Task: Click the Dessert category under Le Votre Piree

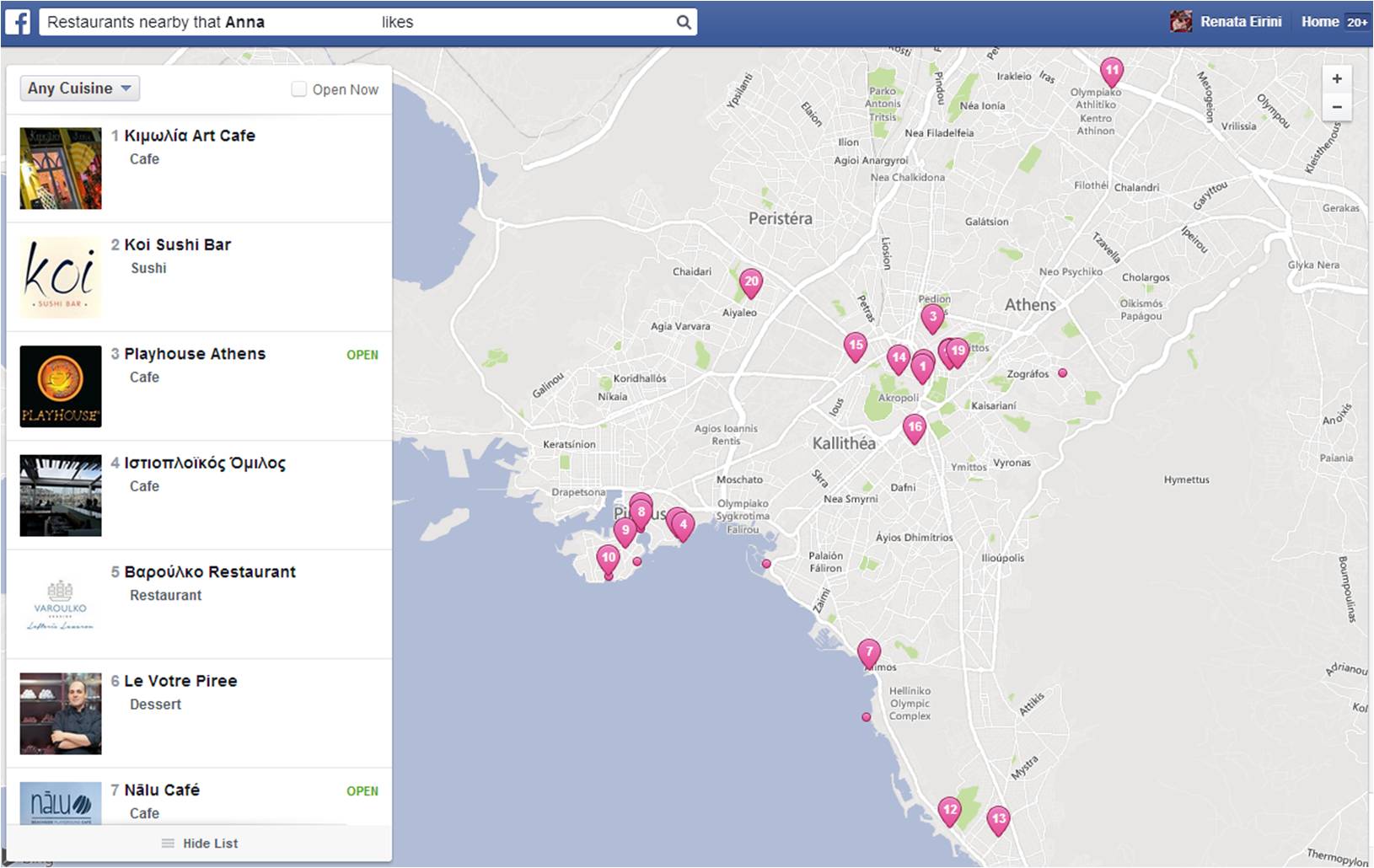Action: [156, 705]
